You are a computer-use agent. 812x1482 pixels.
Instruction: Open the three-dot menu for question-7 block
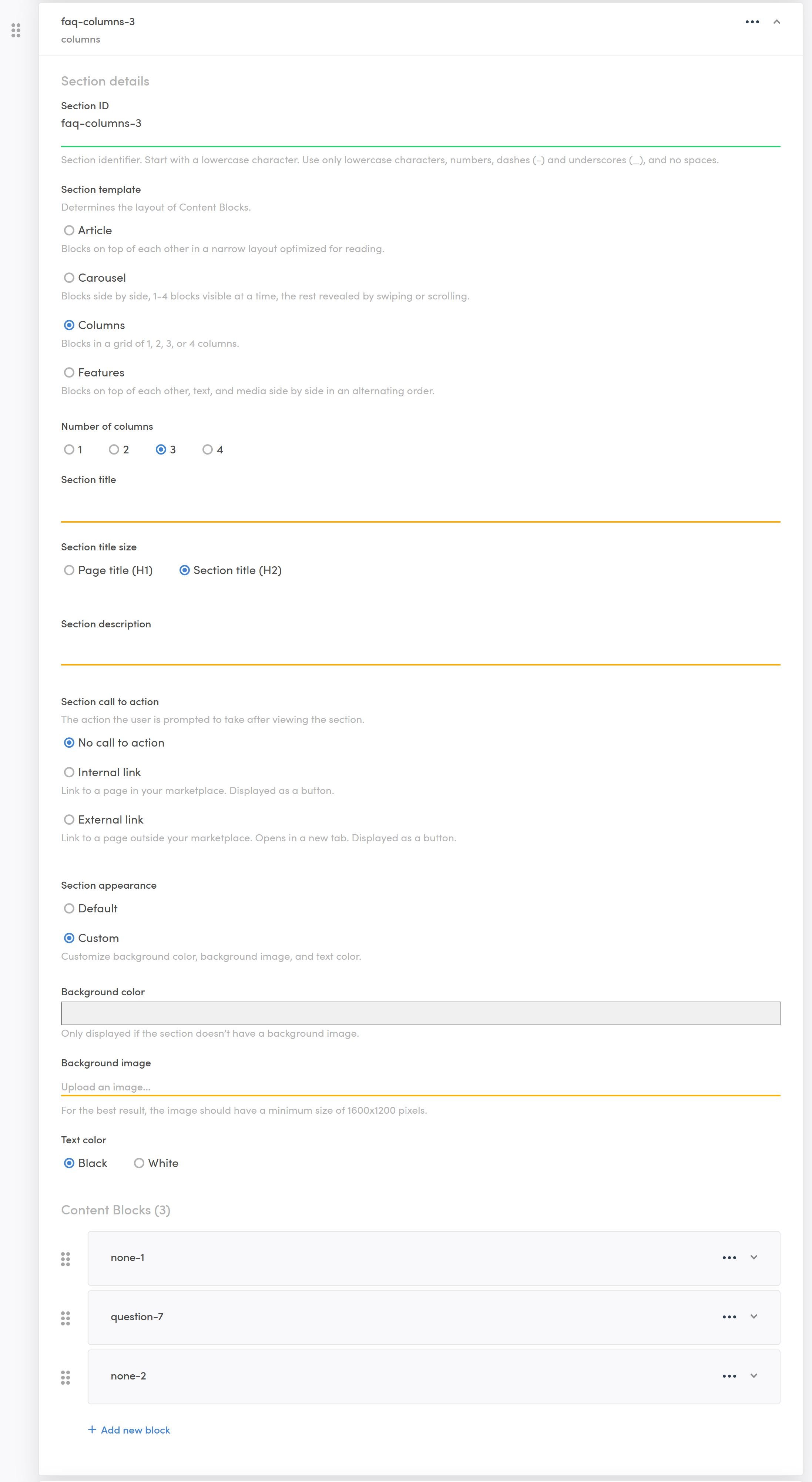click(729, 1317)
